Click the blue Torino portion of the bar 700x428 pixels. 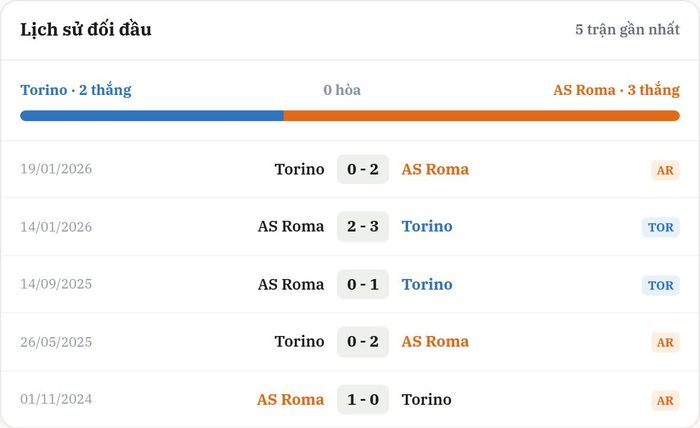(152, 116)
